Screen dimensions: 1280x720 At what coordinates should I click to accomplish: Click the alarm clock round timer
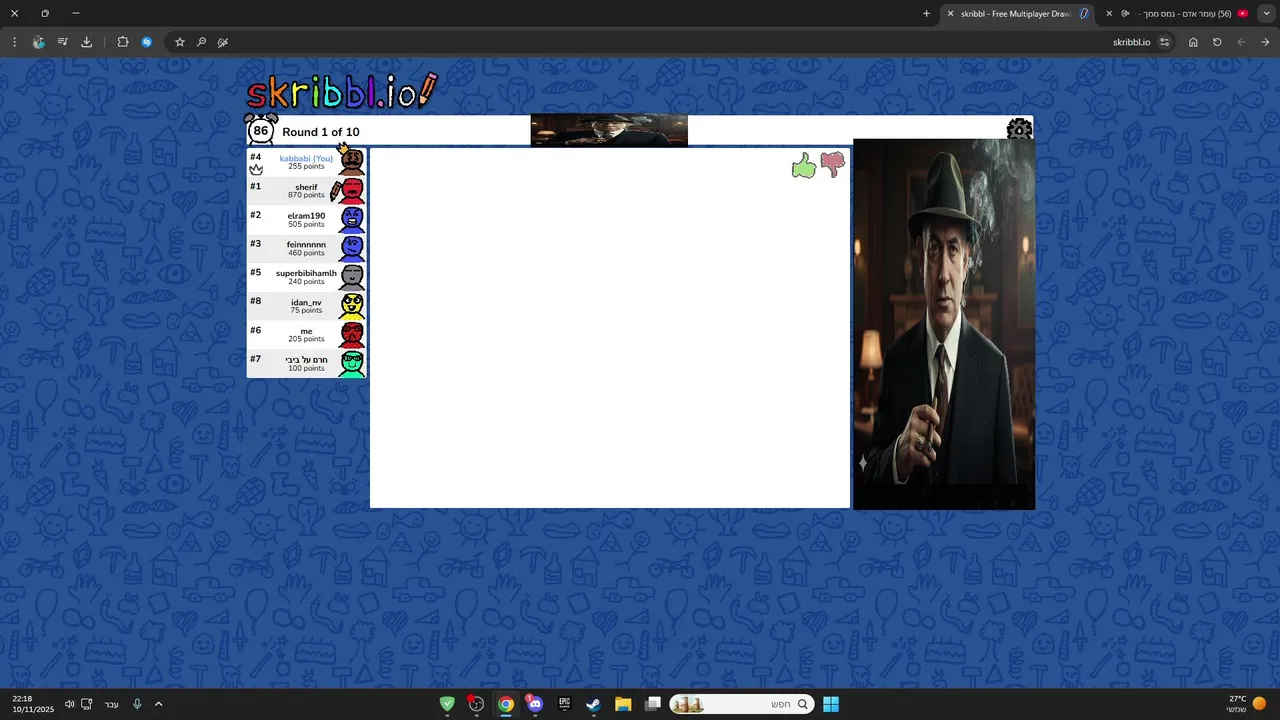coord(261,130)
